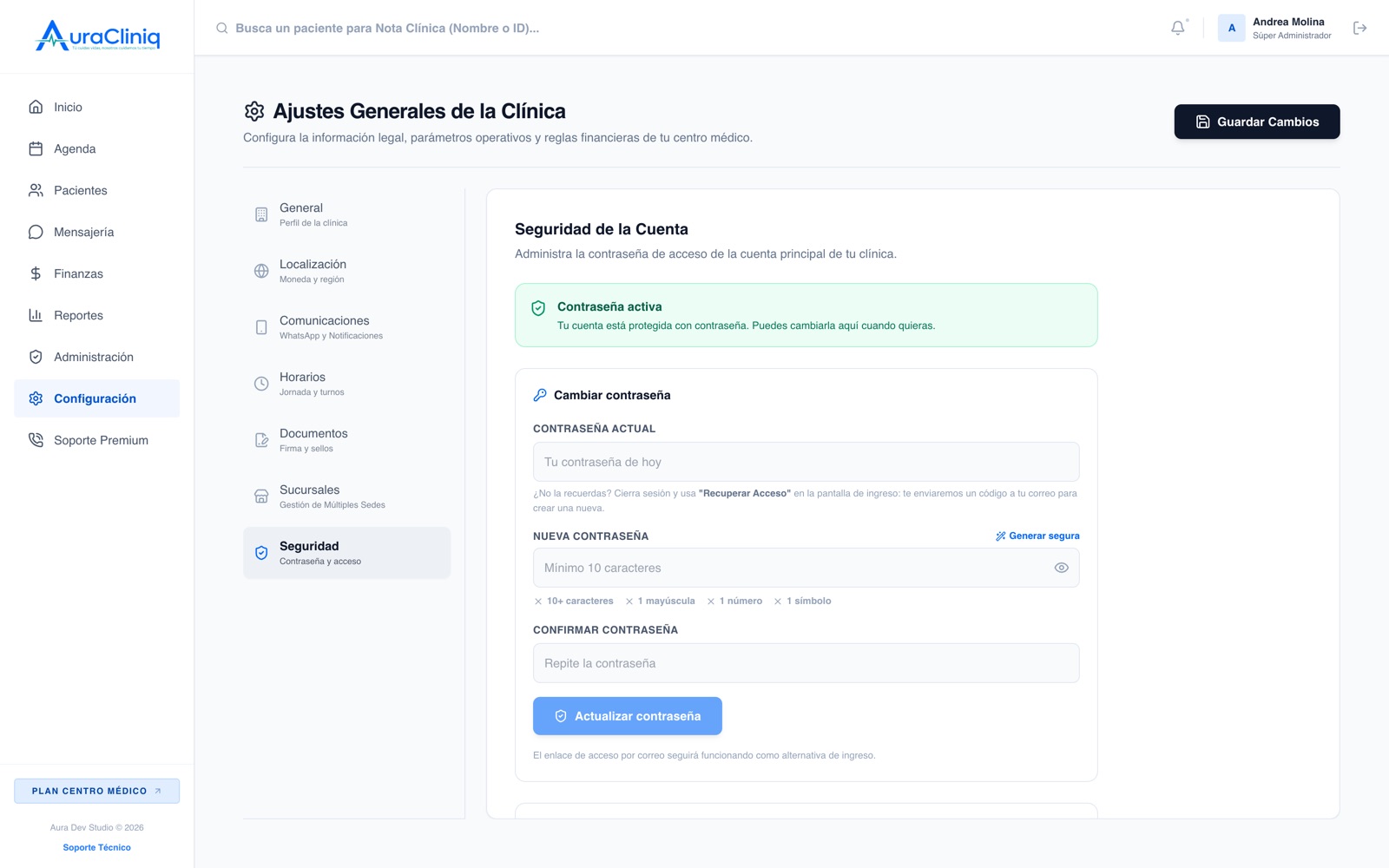Click the "1 símbolo" requirement text
This screenshot has width=1389, height=868.
808,601
